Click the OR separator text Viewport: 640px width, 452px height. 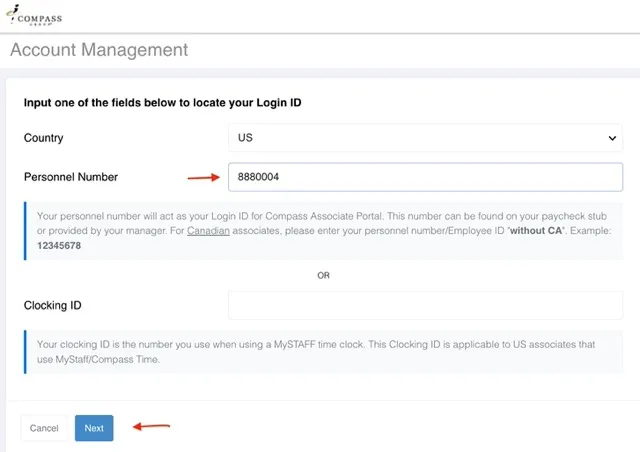click(x=323, y=276)
